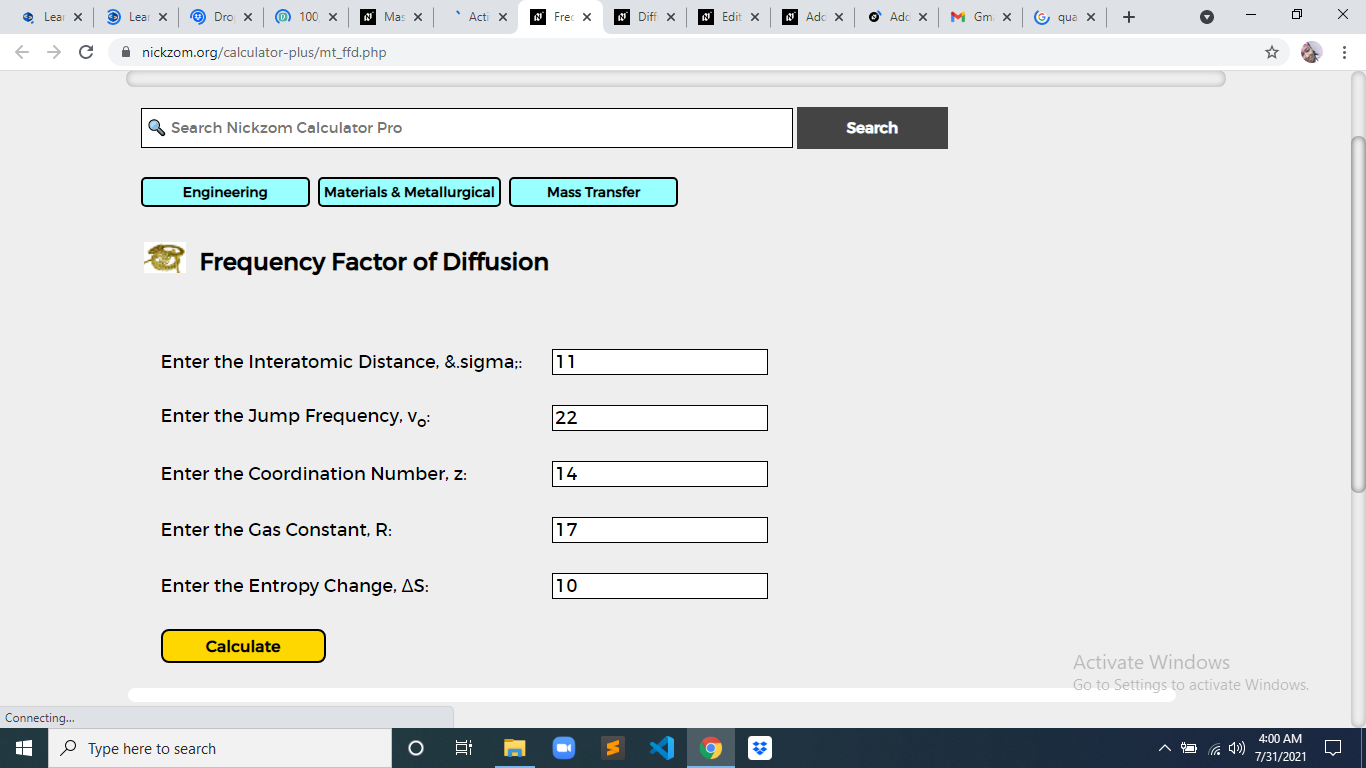Open the Wi-Fi network tray icon
Viewport: 1366px width, 768px height.
1215,748
